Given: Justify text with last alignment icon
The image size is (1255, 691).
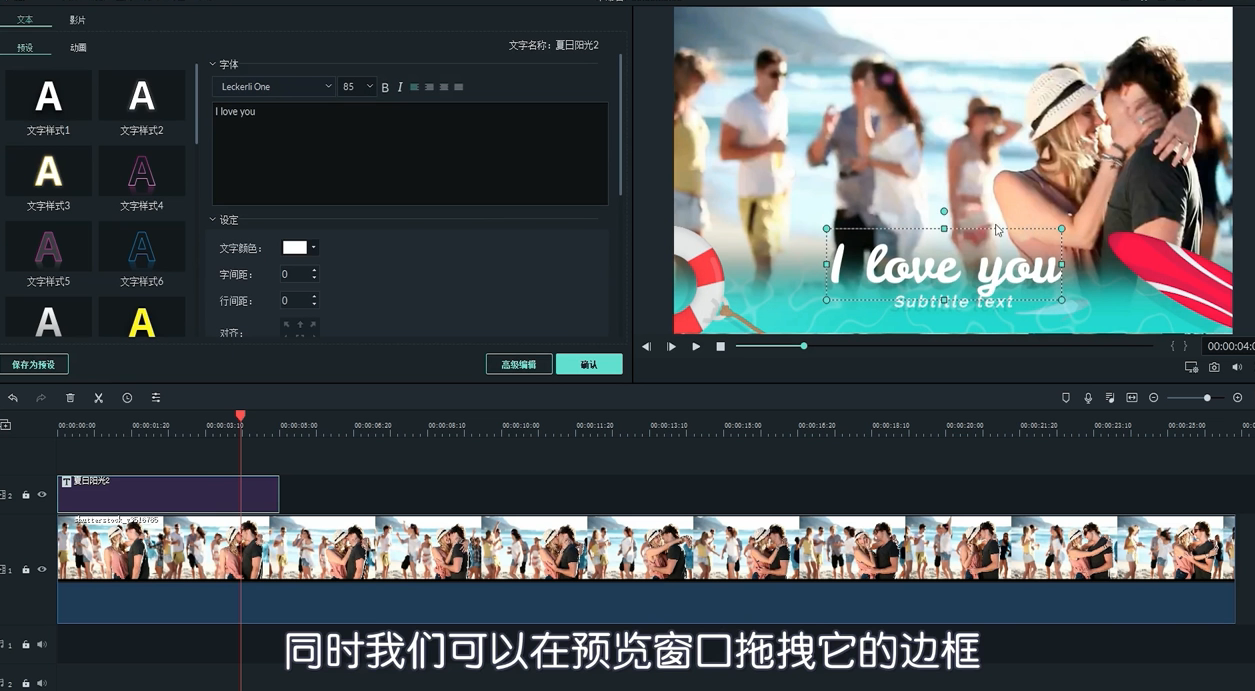Looking at the screenshot, I should point(459,87).
